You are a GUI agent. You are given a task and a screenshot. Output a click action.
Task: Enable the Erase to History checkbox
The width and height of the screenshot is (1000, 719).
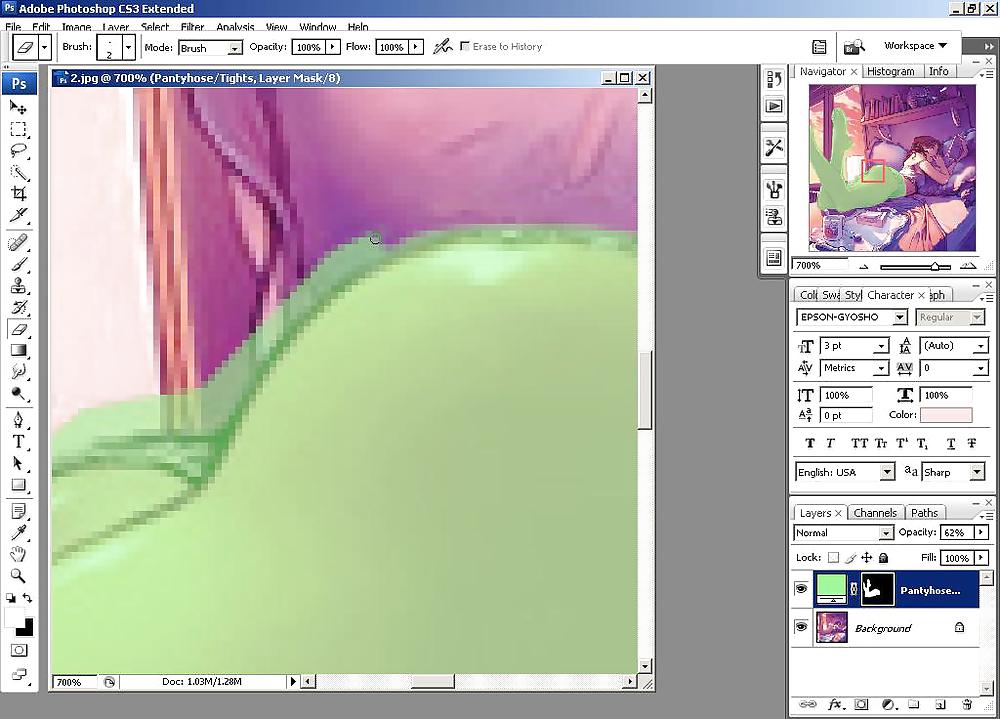pos(465,47)
